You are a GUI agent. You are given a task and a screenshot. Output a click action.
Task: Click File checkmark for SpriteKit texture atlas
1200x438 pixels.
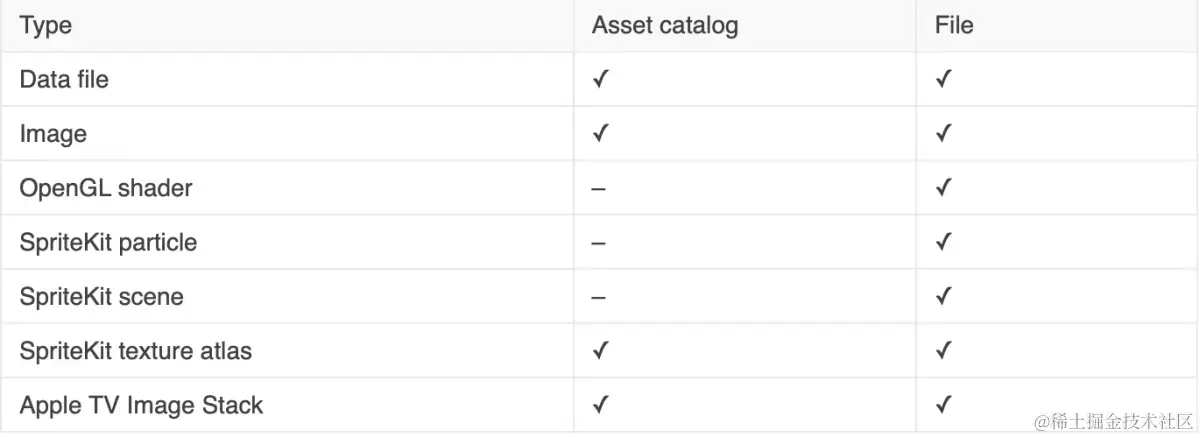(943, 351)
